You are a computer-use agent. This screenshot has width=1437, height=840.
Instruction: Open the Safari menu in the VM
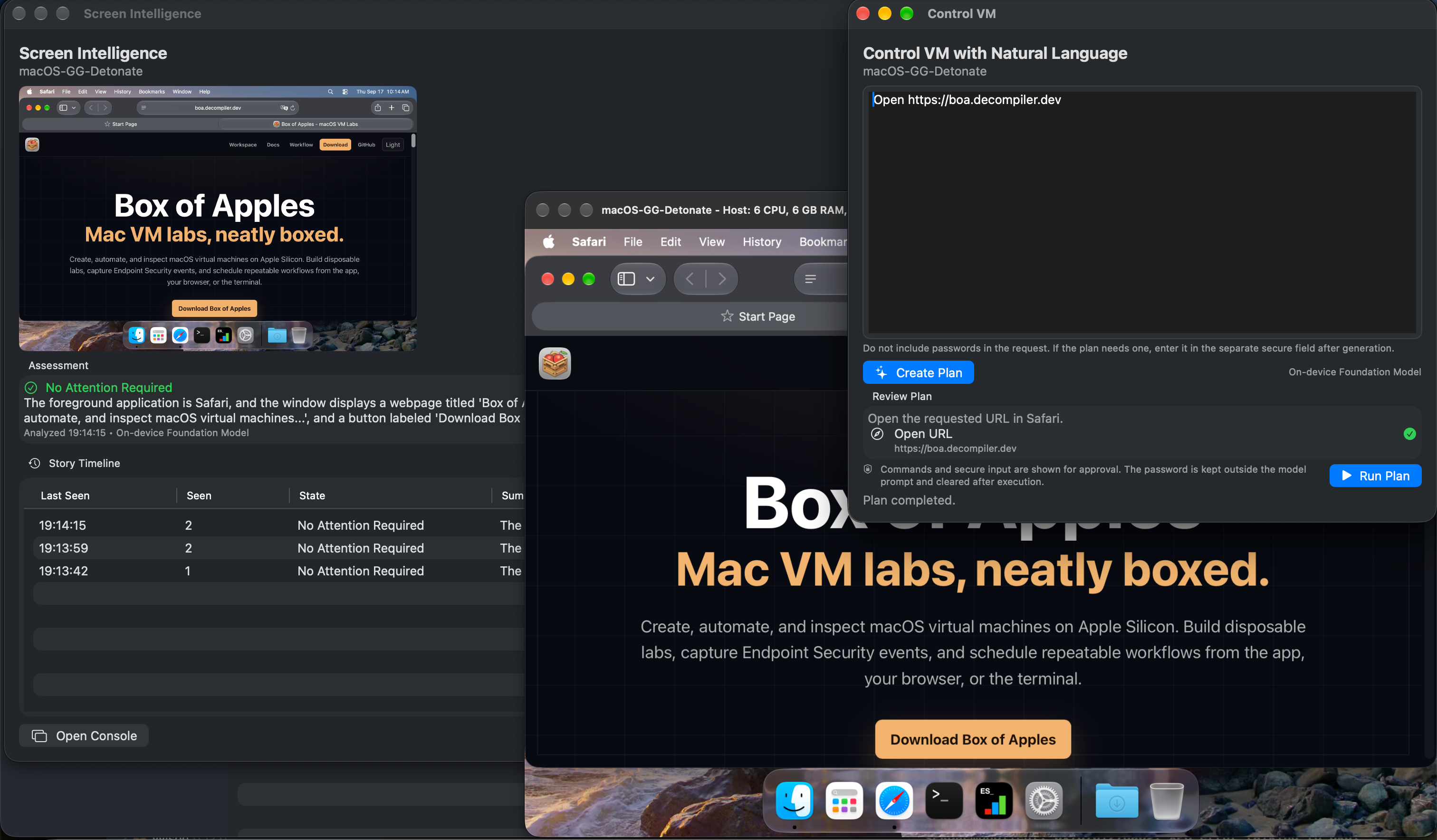588,242
